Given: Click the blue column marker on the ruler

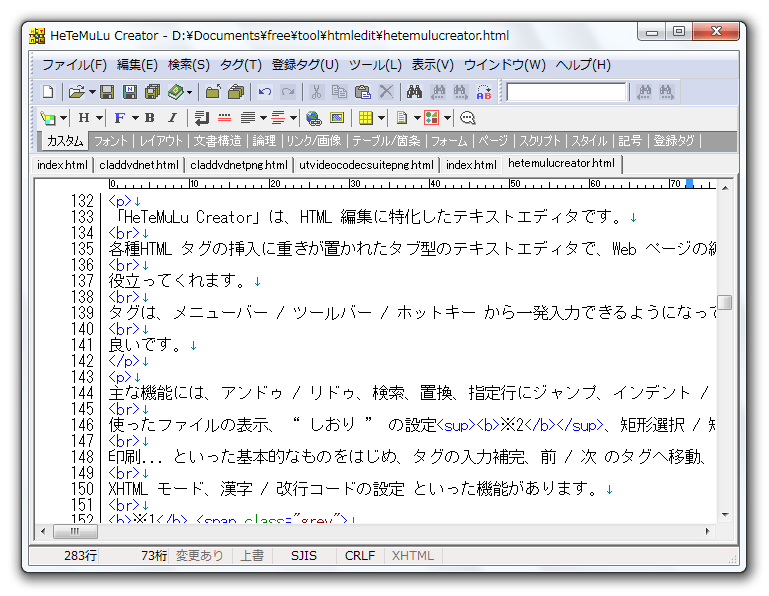Looking at the screenshot, I should click(x=689, y=183).
